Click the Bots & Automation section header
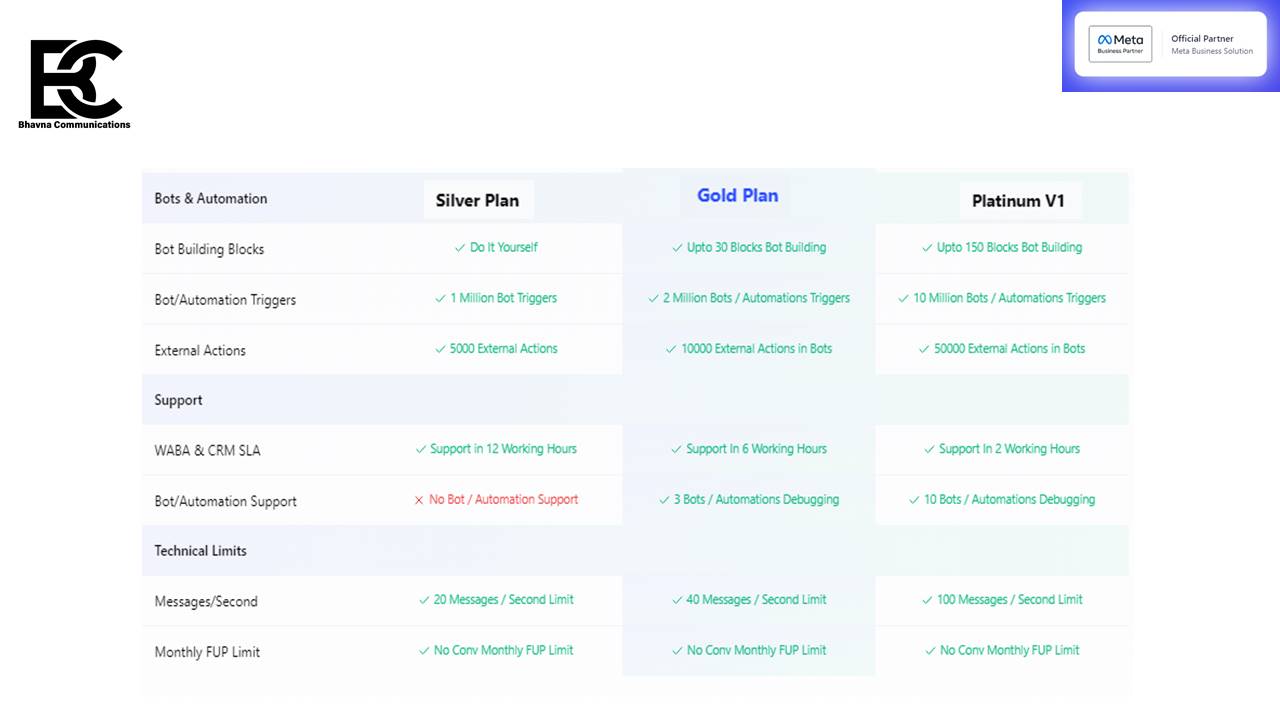Screen dimensions: 1280x720 click(x=211, y=199)
